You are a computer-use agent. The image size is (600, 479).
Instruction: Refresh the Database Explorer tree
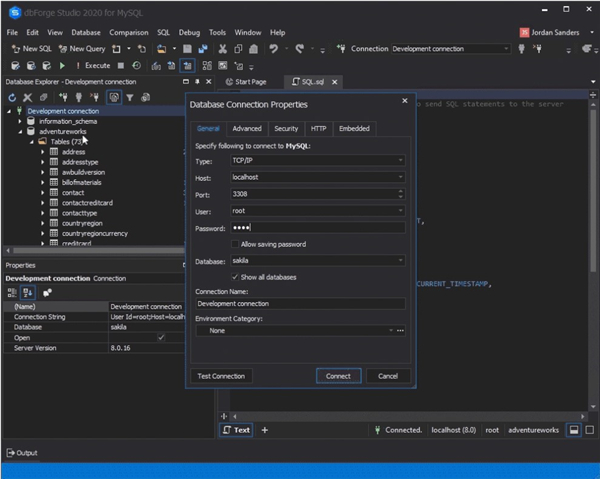click(x=12, y=97)
